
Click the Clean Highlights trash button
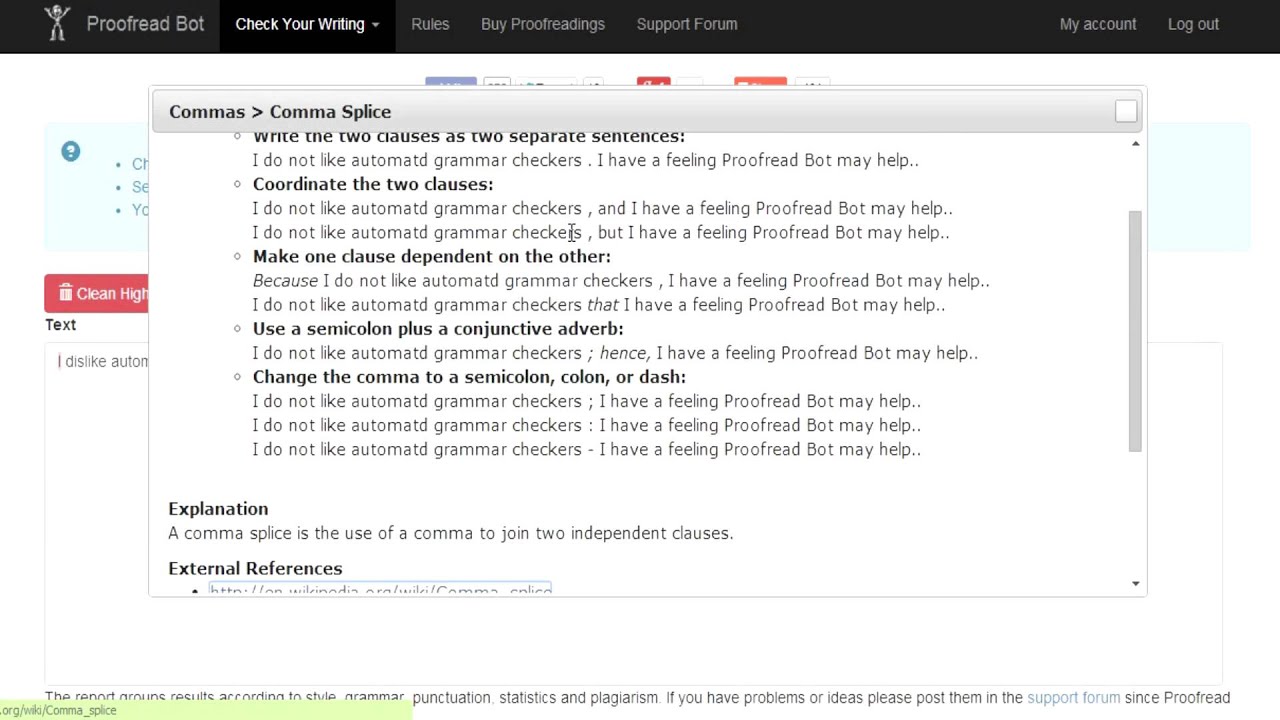click(x=98, y=293)
